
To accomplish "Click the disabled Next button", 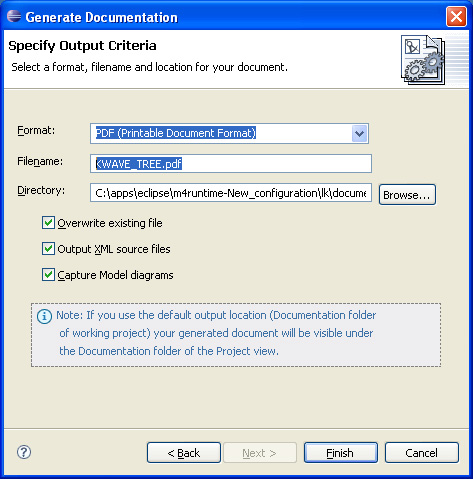I will coord(260,453).
